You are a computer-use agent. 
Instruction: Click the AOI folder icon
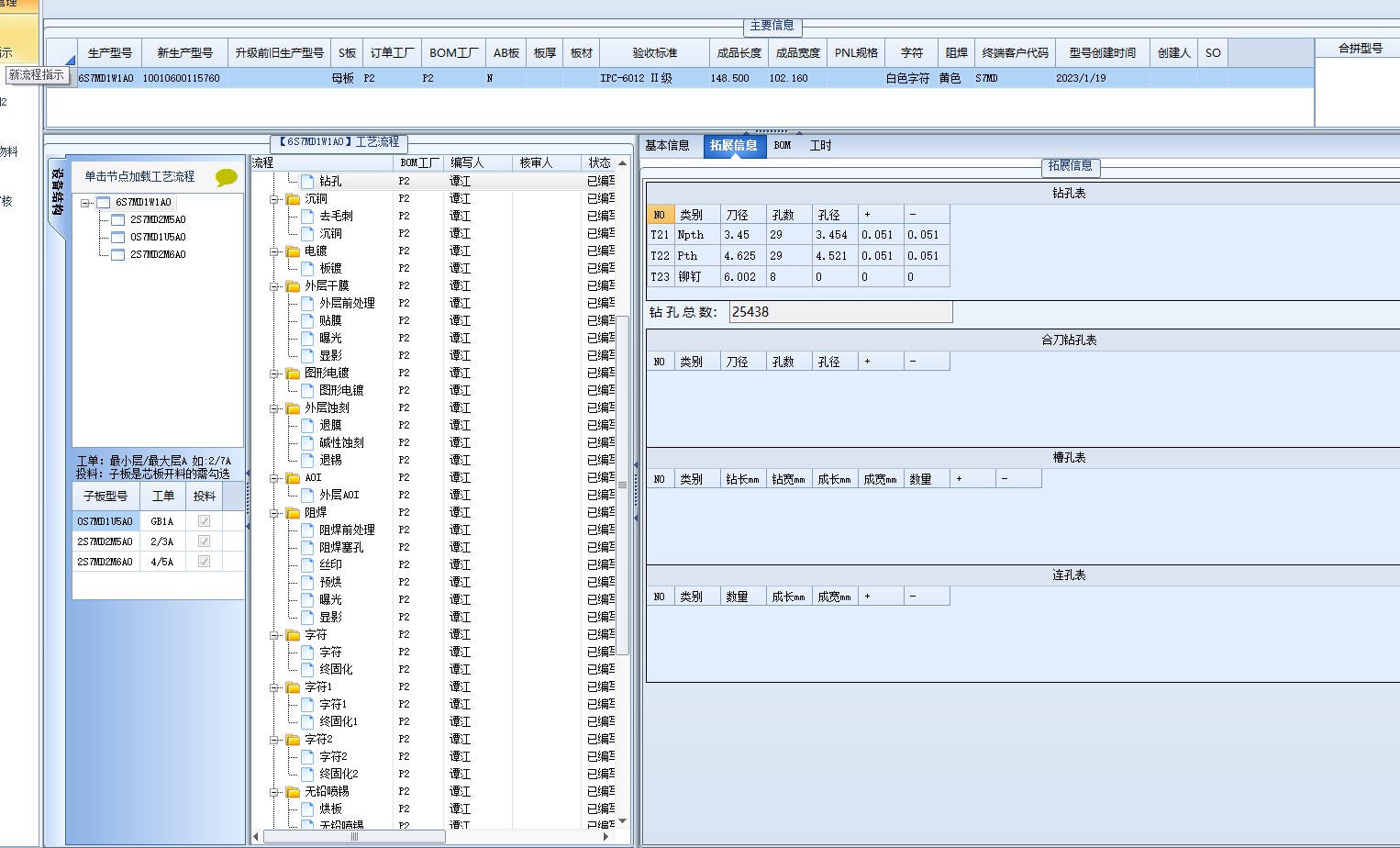(x=293, y=478)
